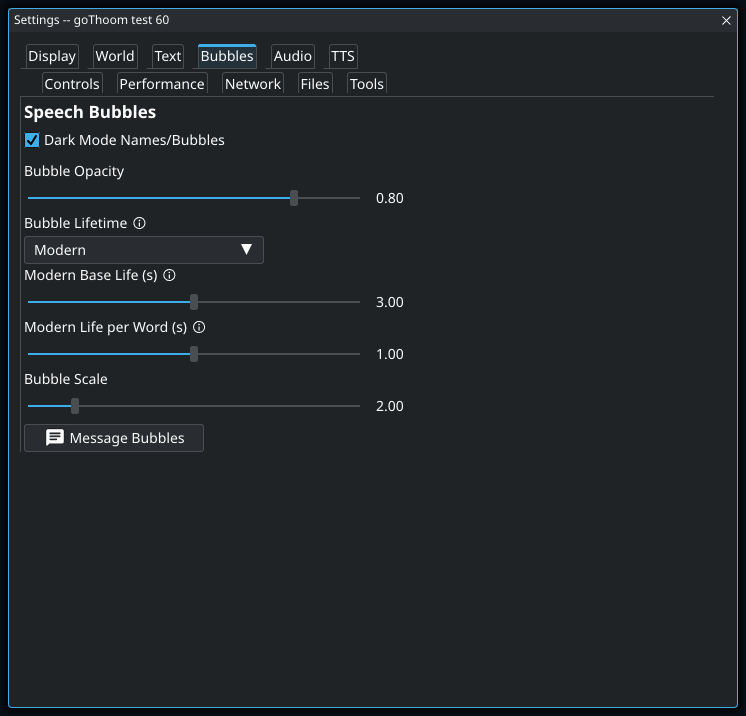Viewport: 746px width, 716px height.
Task: Click the Modern Life per Word info icon
Action: click(199, 327)
